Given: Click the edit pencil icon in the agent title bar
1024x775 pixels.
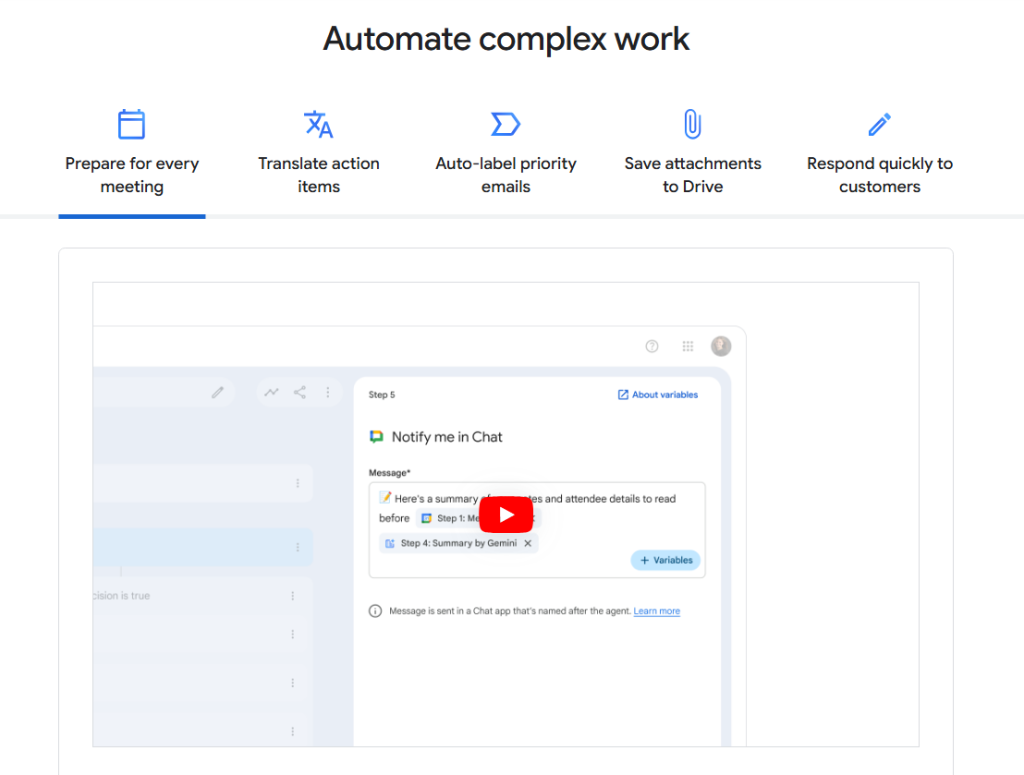Looking at the screenshot, I should 218,393.
